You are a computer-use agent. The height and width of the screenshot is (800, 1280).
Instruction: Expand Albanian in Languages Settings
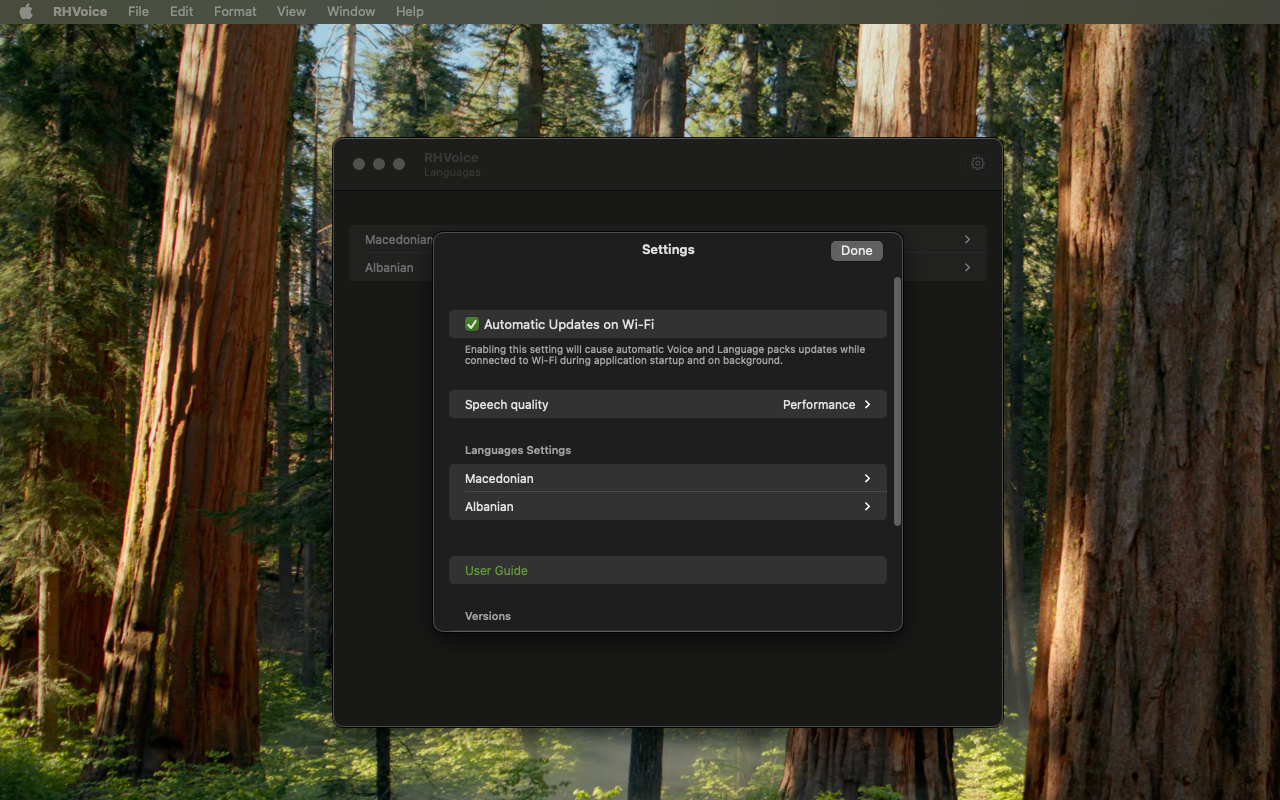point(668,506)
